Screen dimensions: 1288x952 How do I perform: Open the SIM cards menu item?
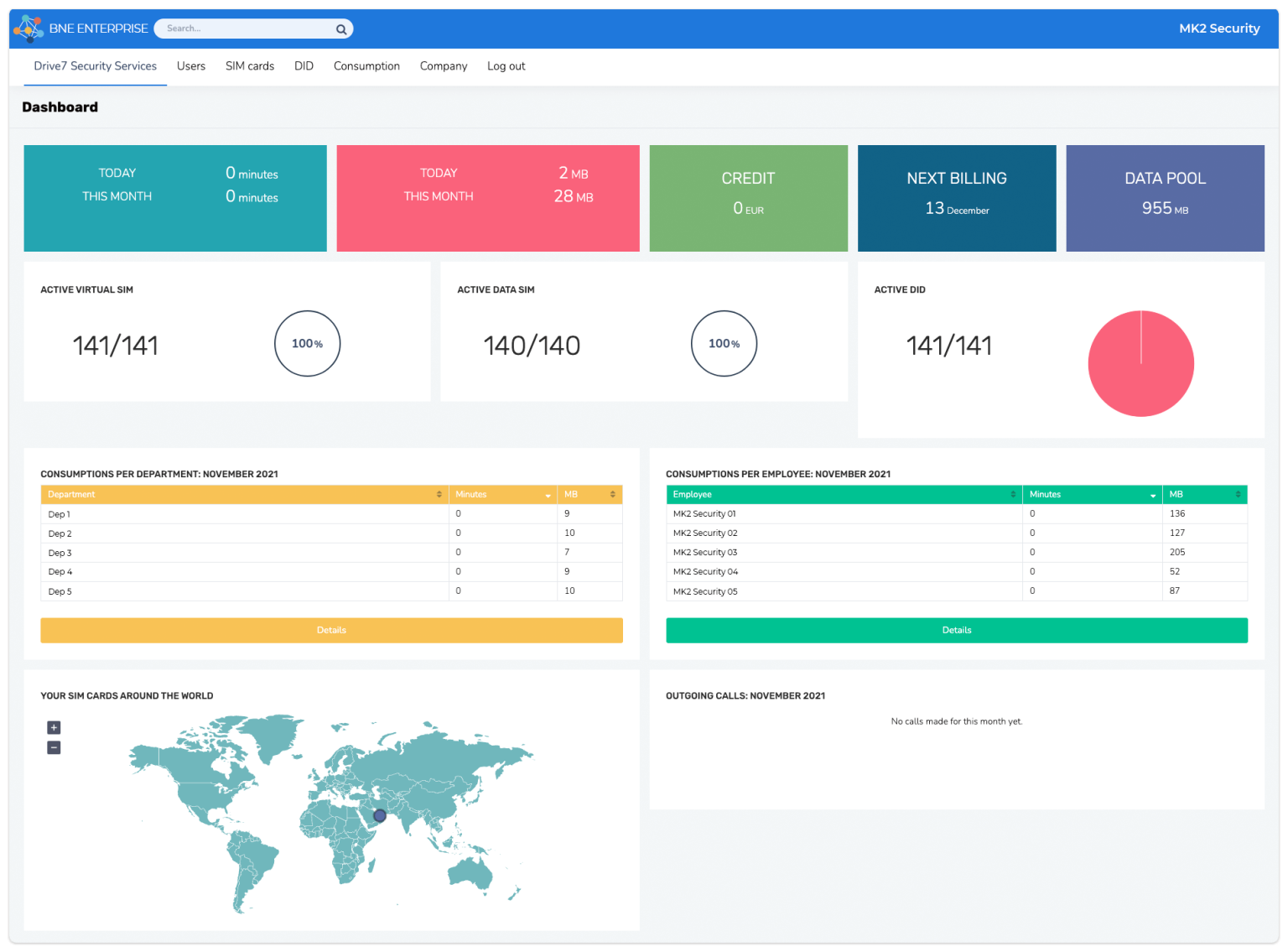coord(250,66)
